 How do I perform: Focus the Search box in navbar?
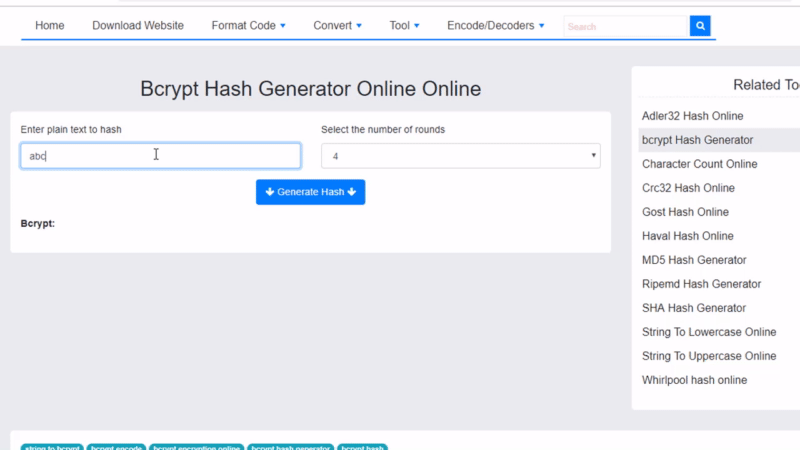coord(625,27)
